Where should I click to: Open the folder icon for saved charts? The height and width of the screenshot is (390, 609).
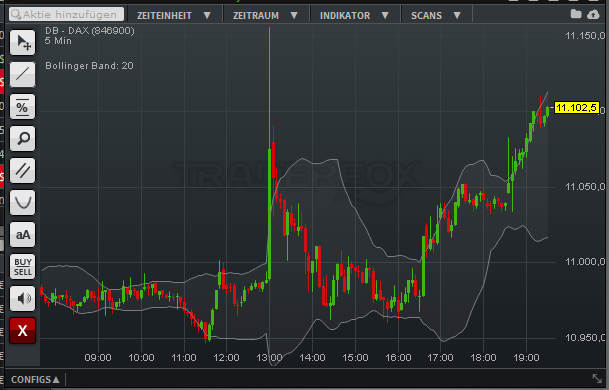576,14
